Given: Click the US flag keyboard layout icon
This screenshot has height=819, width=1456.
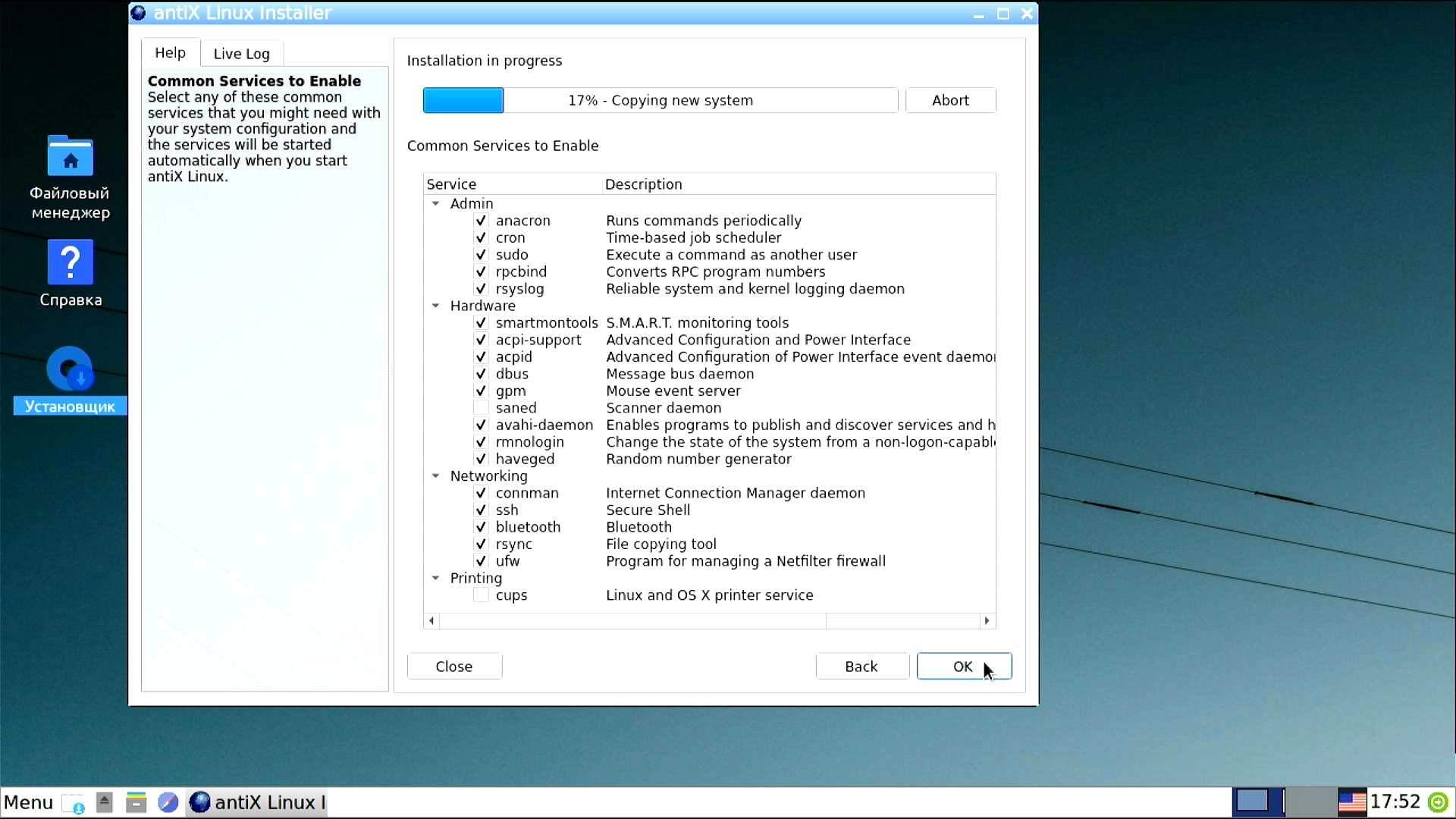Looking at the screenshot, I should [1351, 802].
